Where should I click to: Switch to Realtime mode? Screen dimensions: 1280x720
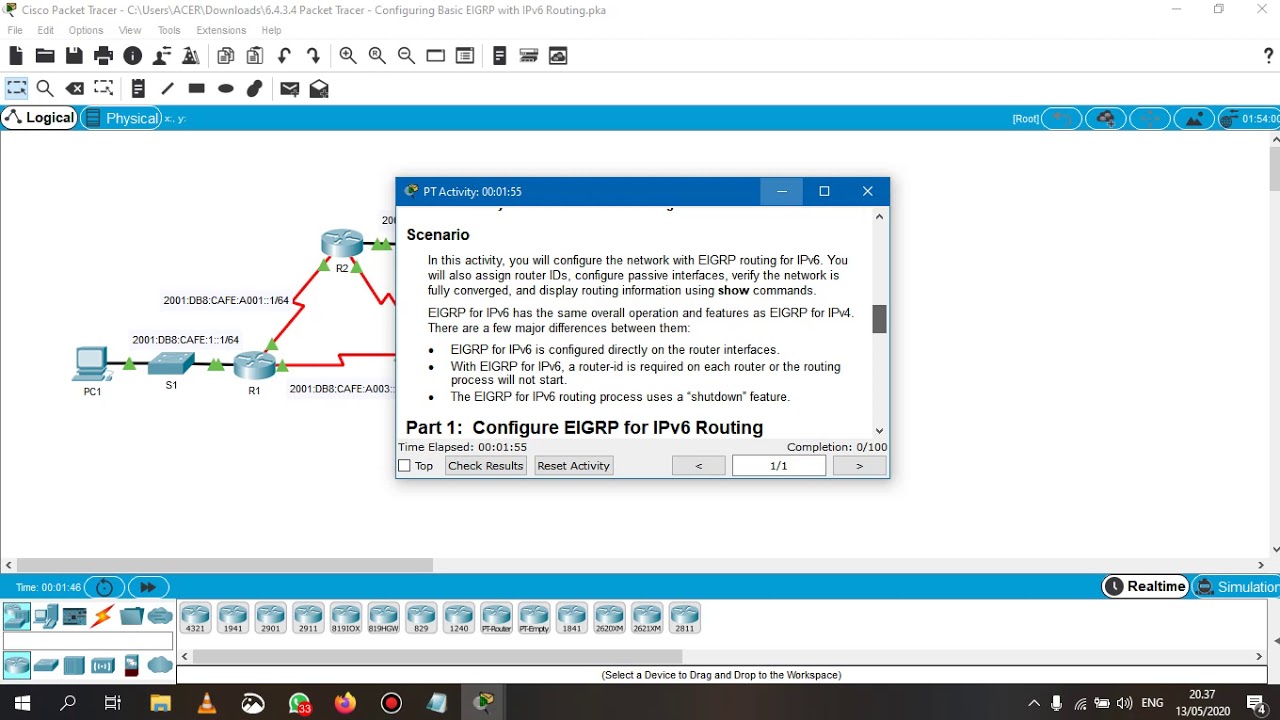click(x=1145, y=587)
